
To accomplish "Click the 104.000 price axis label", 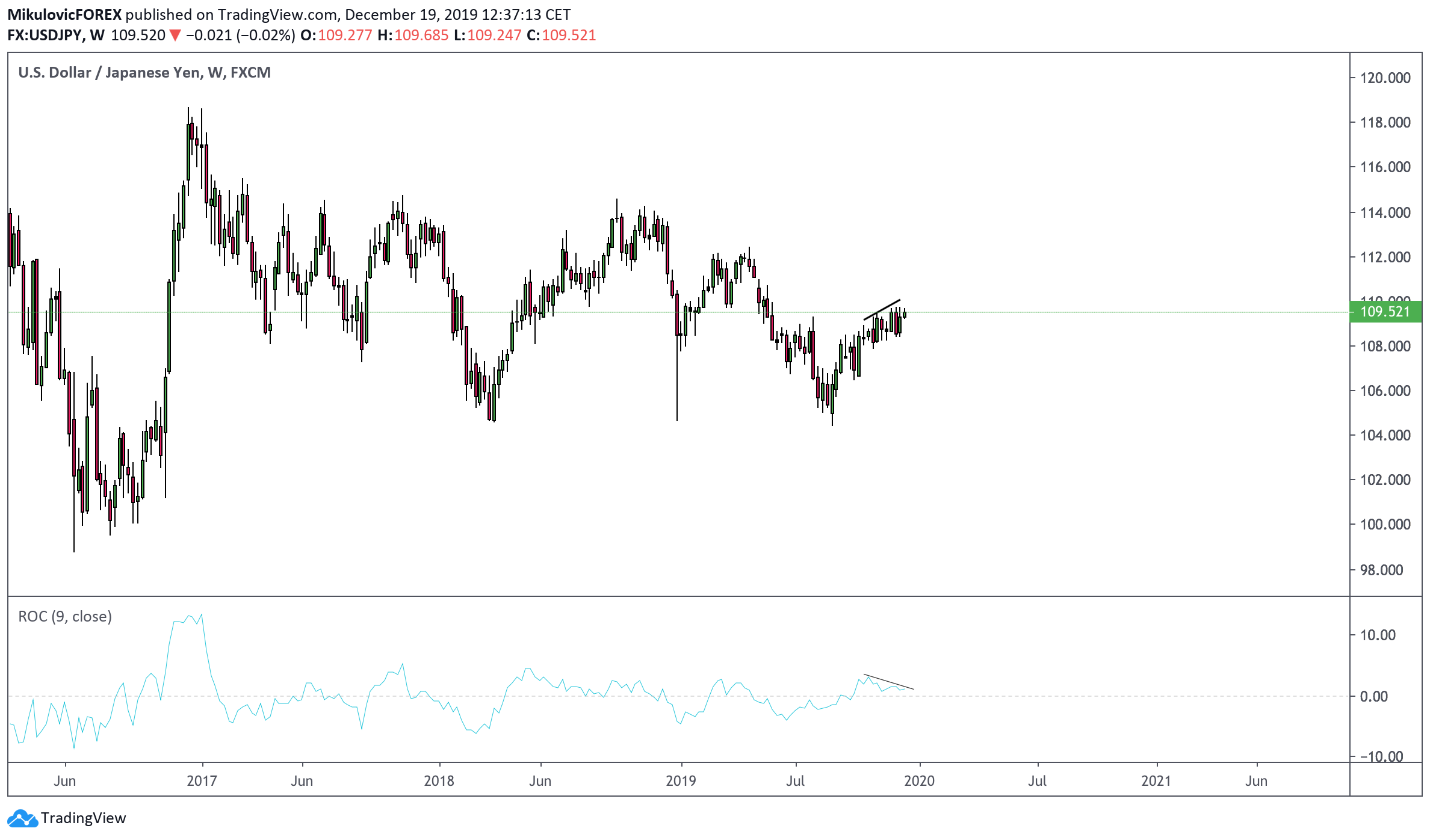I will [x=1385, y=435].
